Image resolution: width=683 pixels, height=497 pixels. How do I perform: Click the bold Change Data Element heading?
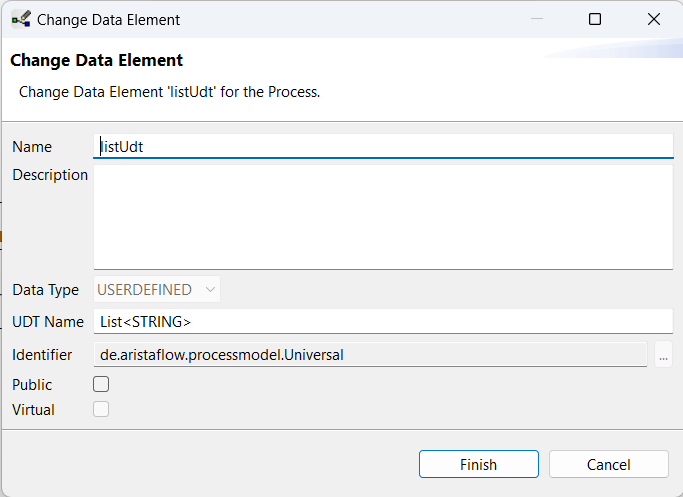(96, 60)
